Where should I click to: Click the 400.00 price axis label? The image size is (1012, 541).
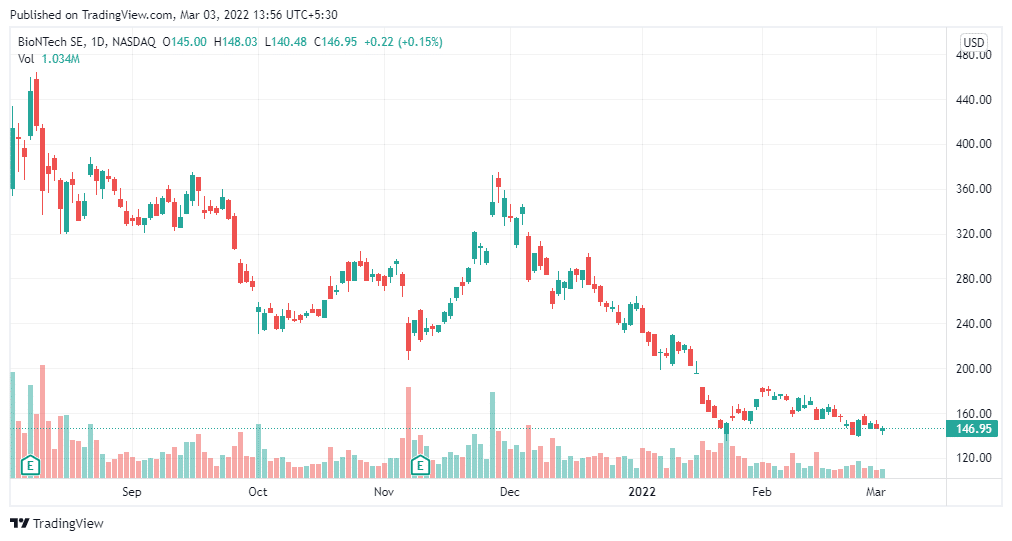[x=973, y=144]
